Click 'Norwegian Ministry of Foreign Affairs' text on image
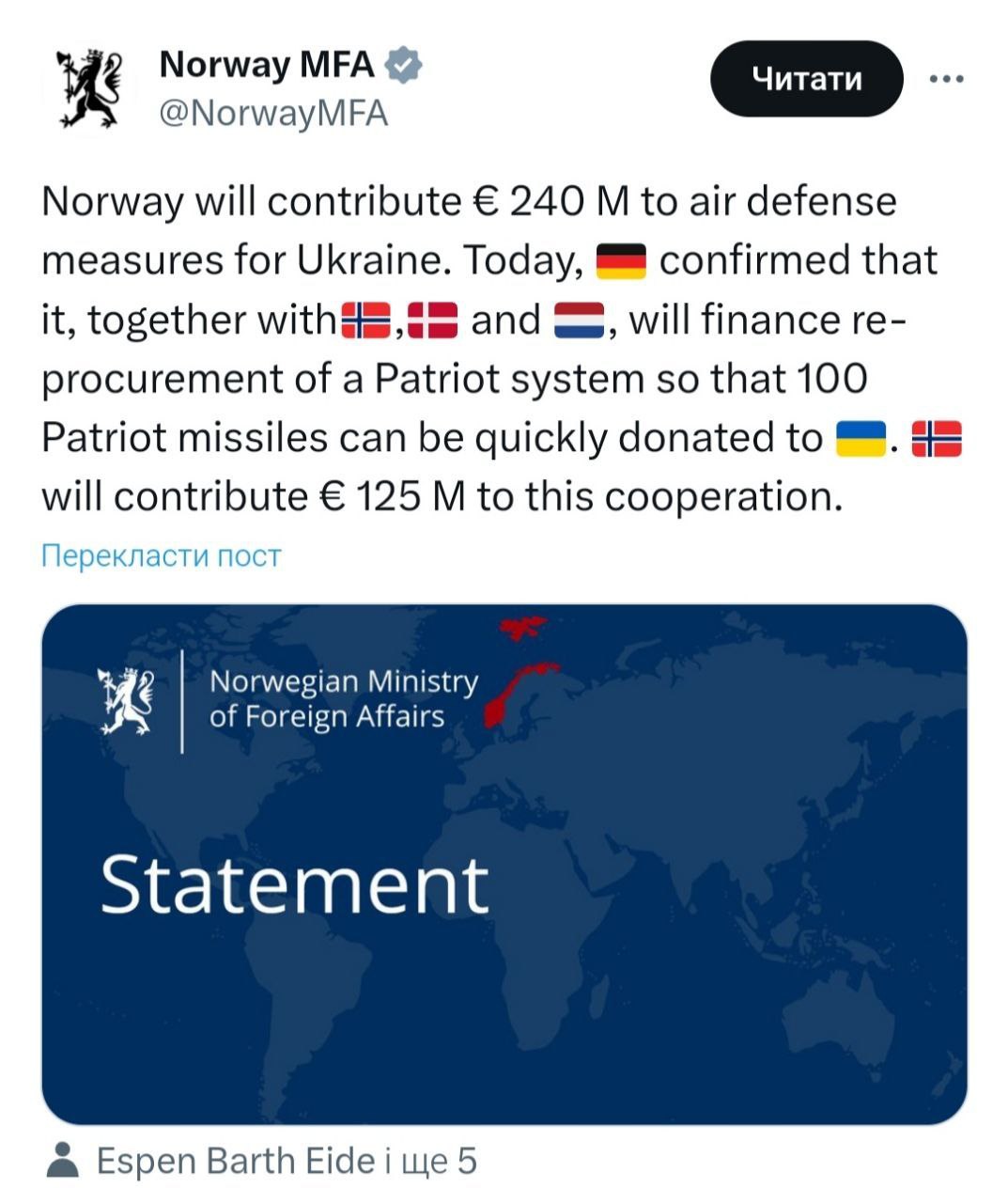This screenshot has height=1203, width=1008. [344, 698]
